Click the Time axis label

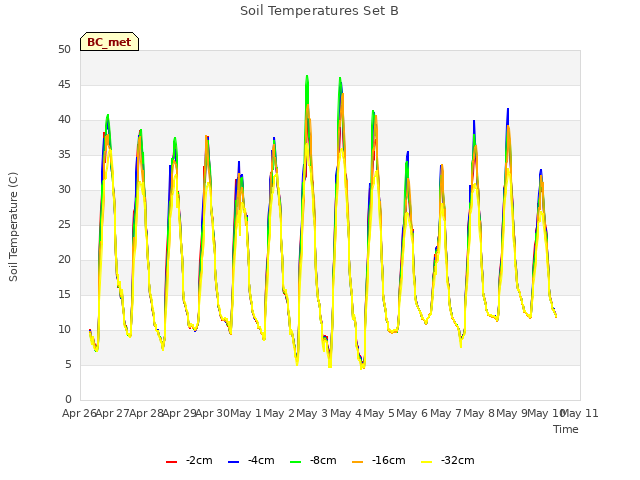(x=566, y=429)
